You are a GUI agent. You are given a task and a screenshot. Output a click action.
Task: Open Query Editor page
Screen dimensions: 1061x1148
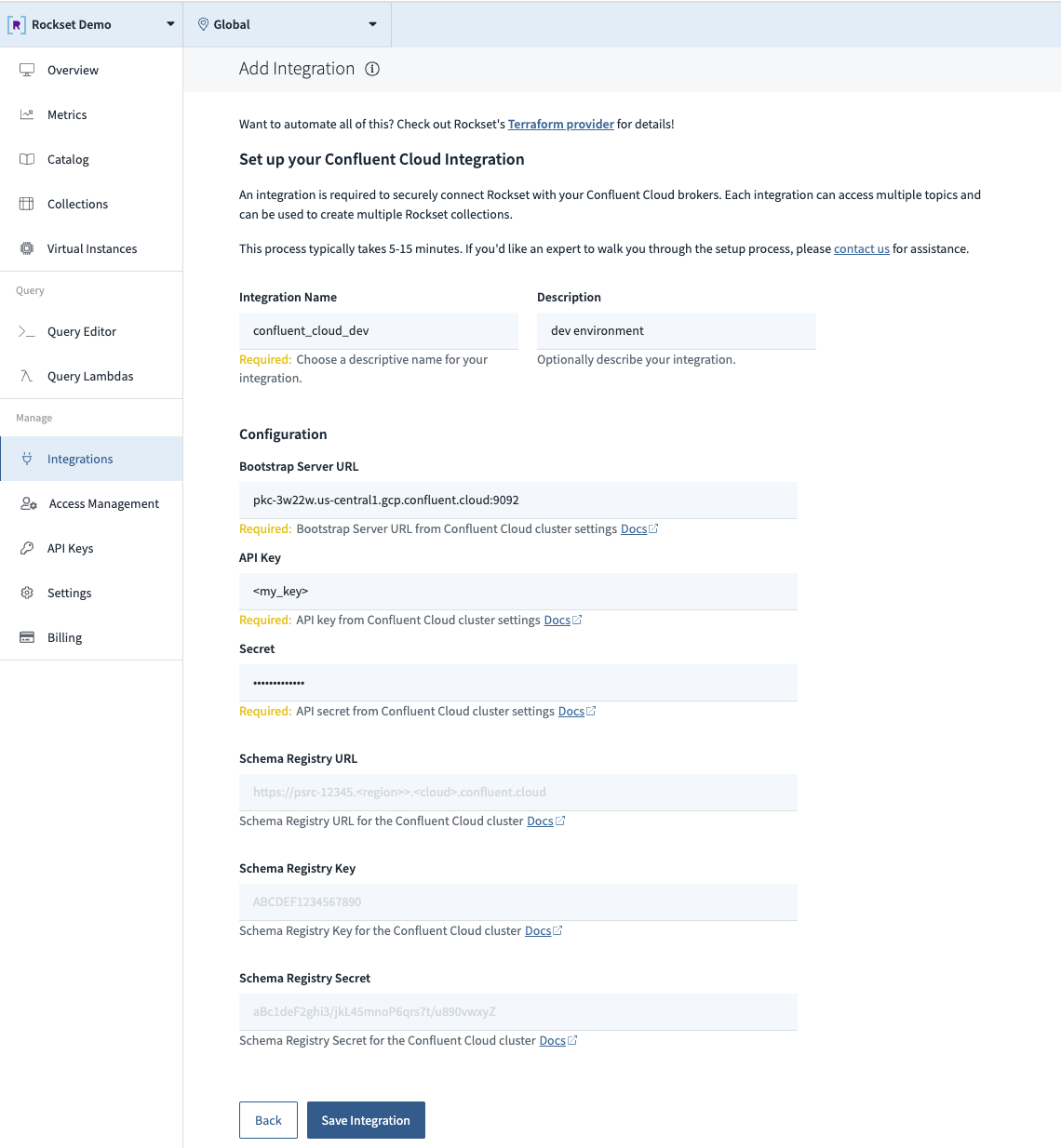click(91, 331)
